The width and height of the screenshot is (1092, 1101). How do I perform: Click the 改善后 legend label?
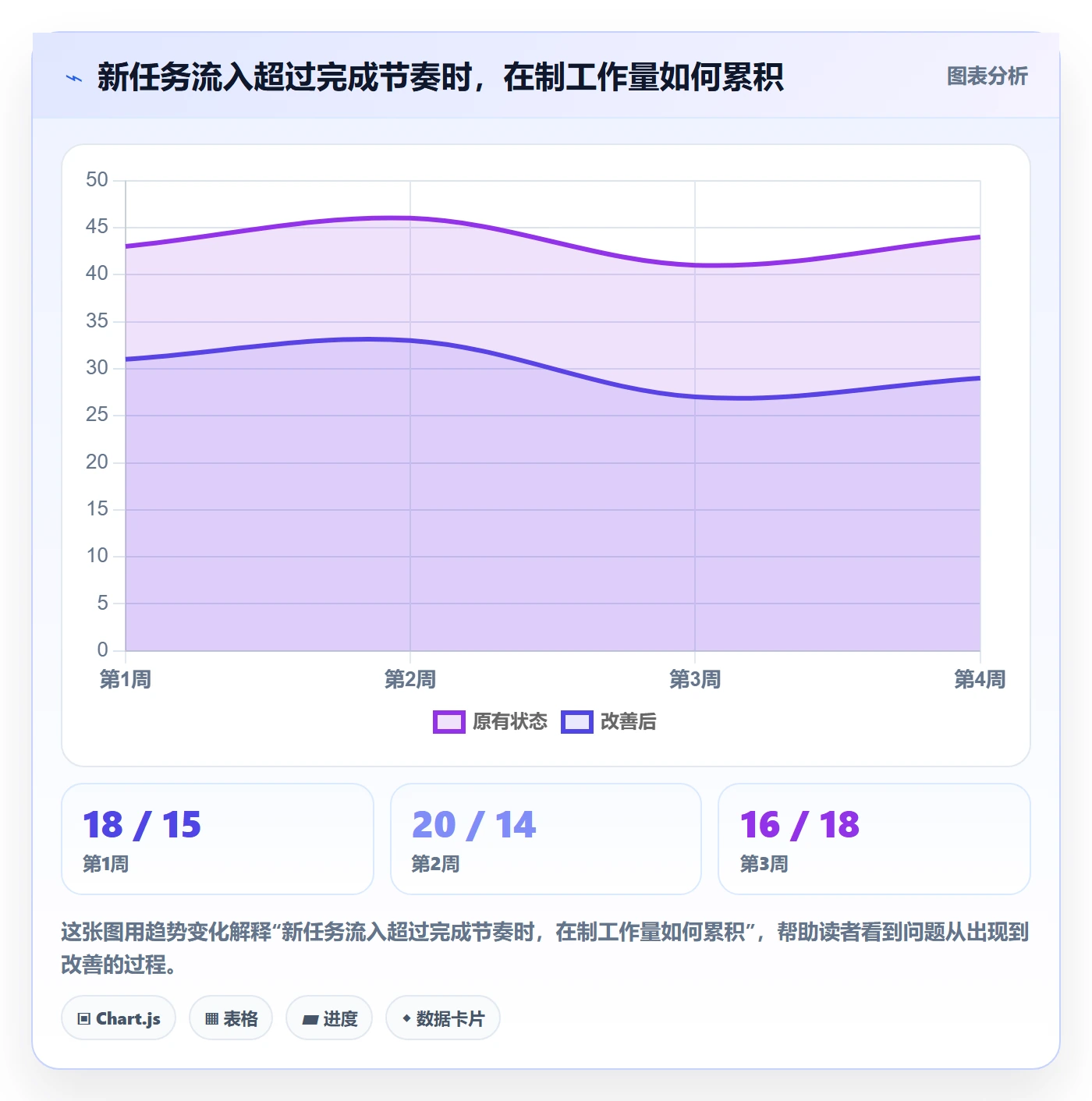click(x=628, y=722)
